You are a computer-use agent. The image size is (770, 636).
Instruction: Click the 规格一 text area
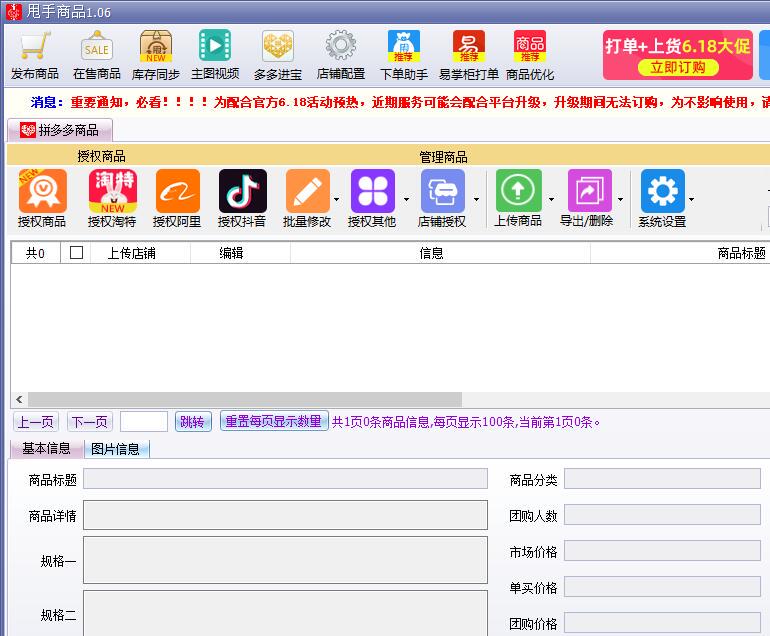[x=285, y=560]
